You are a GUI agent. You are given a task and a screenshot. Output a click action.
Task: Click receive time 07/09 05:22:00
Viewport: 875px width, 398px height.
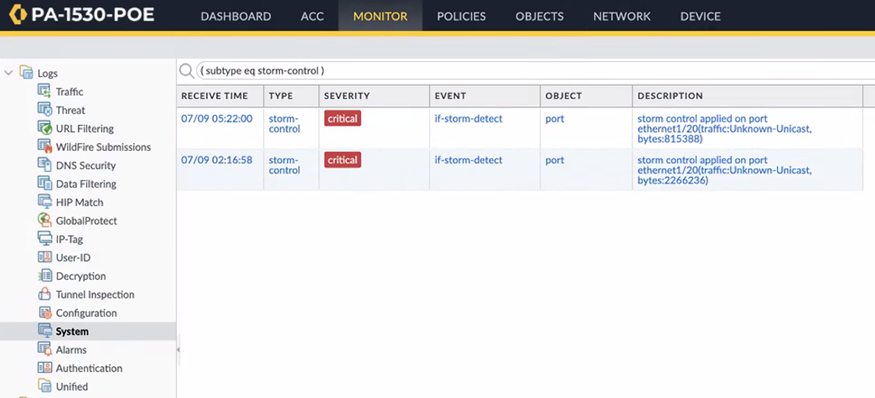point(217,118)
